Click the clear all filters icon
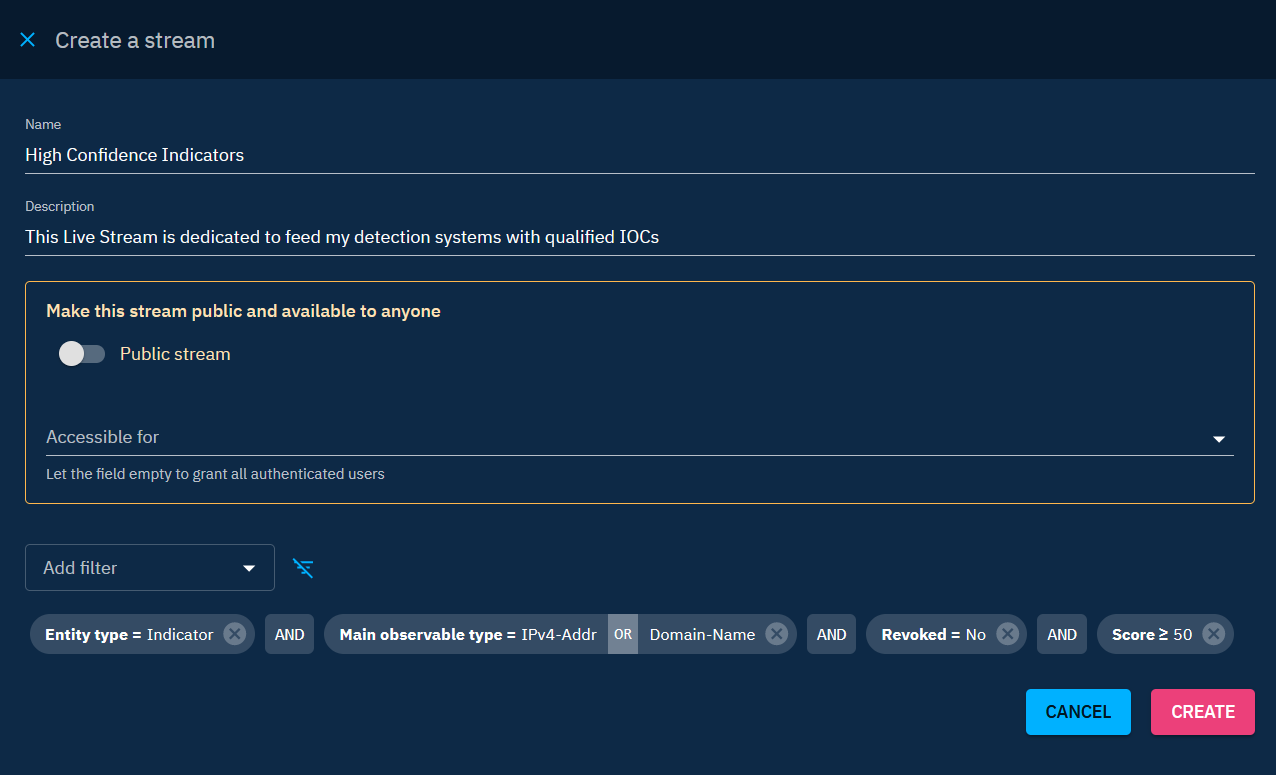Screen dimensions: 1276x775 (303, 568)
